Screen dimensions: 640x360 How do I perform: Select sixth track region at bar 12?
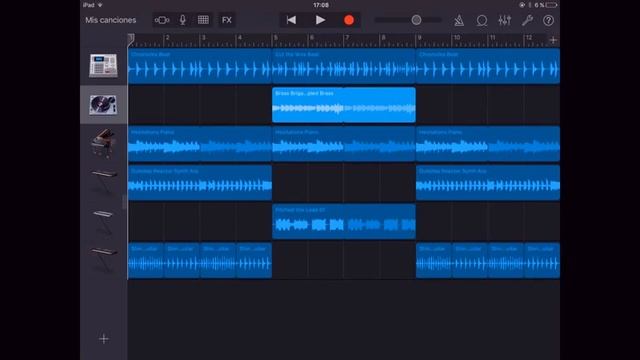(x=542, y=260)
